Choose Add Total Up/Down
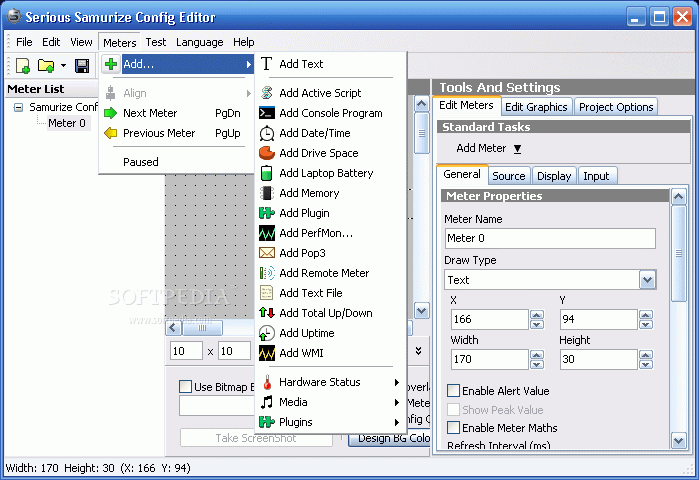Viewport: 699px width, 480px height. point(331,313)
